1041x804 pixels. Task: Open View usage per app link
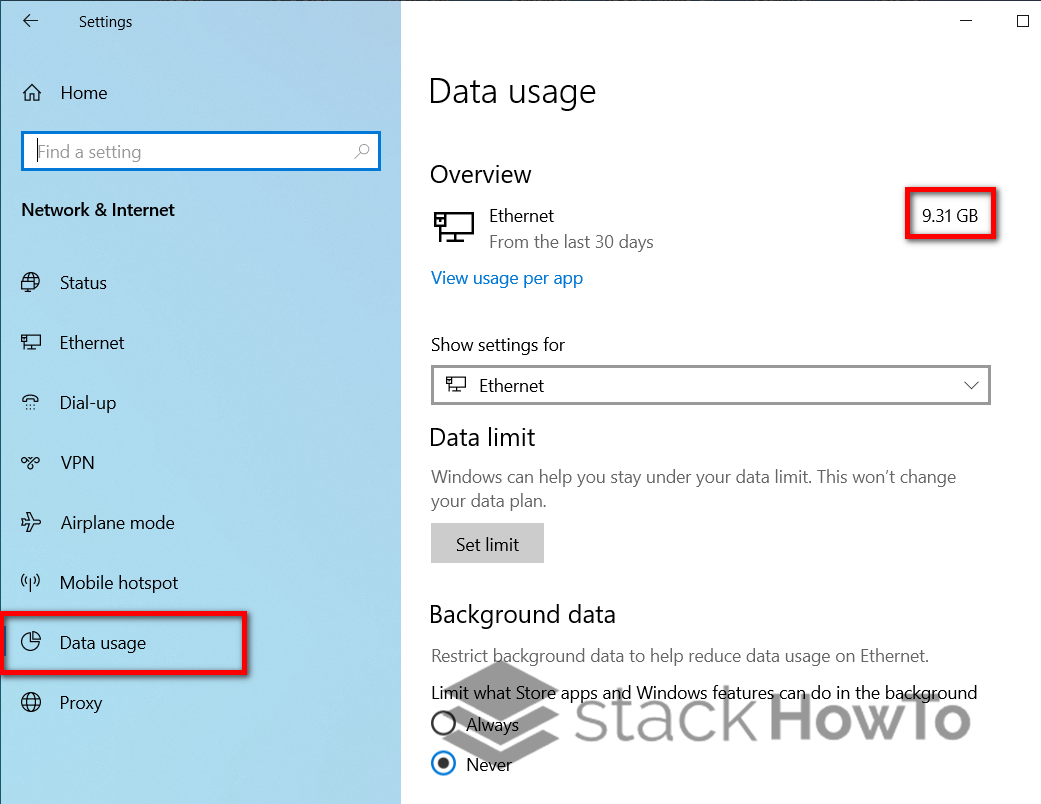point(506,278)
